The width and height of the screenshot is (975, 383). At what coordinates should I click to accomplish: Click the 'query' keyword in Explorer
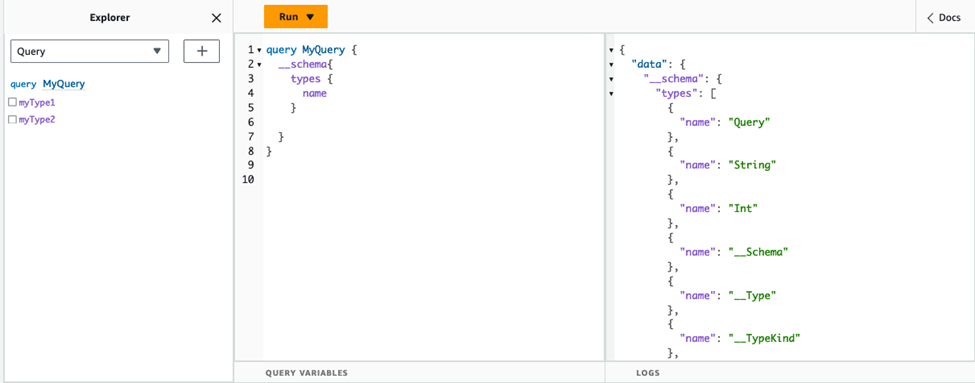23,84
